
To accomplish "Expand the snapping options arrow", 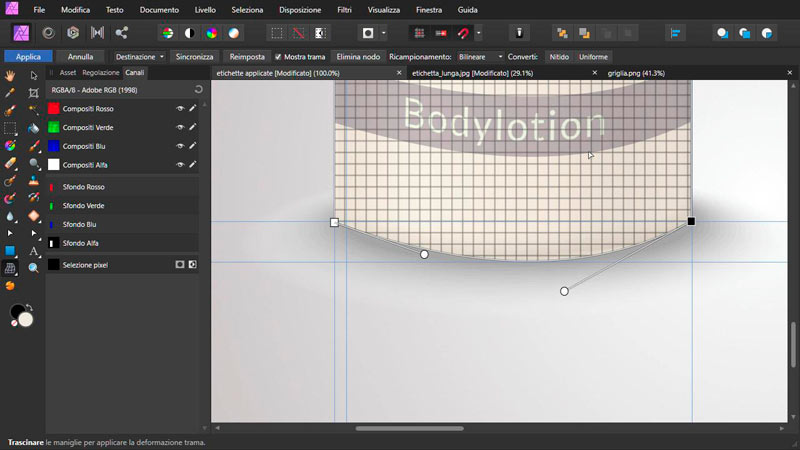I will (479, 33).
